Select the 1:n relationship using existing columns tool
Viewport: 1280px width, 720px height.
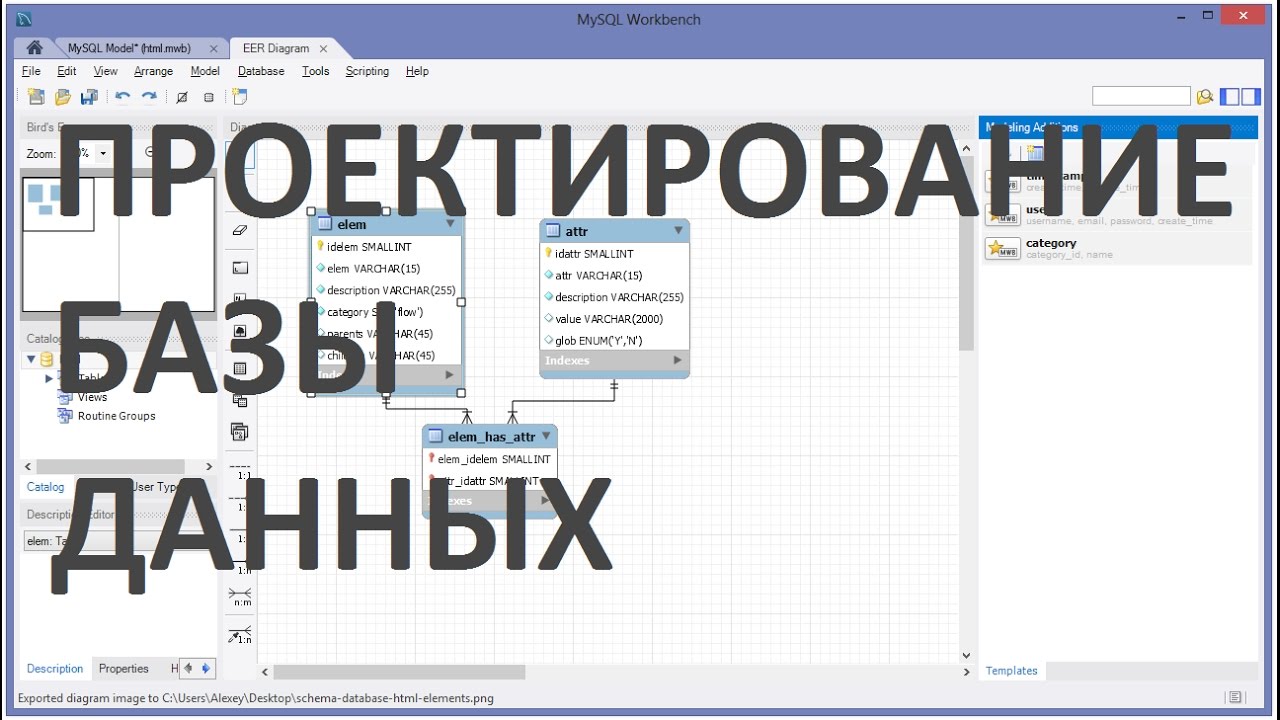point(240,634)
